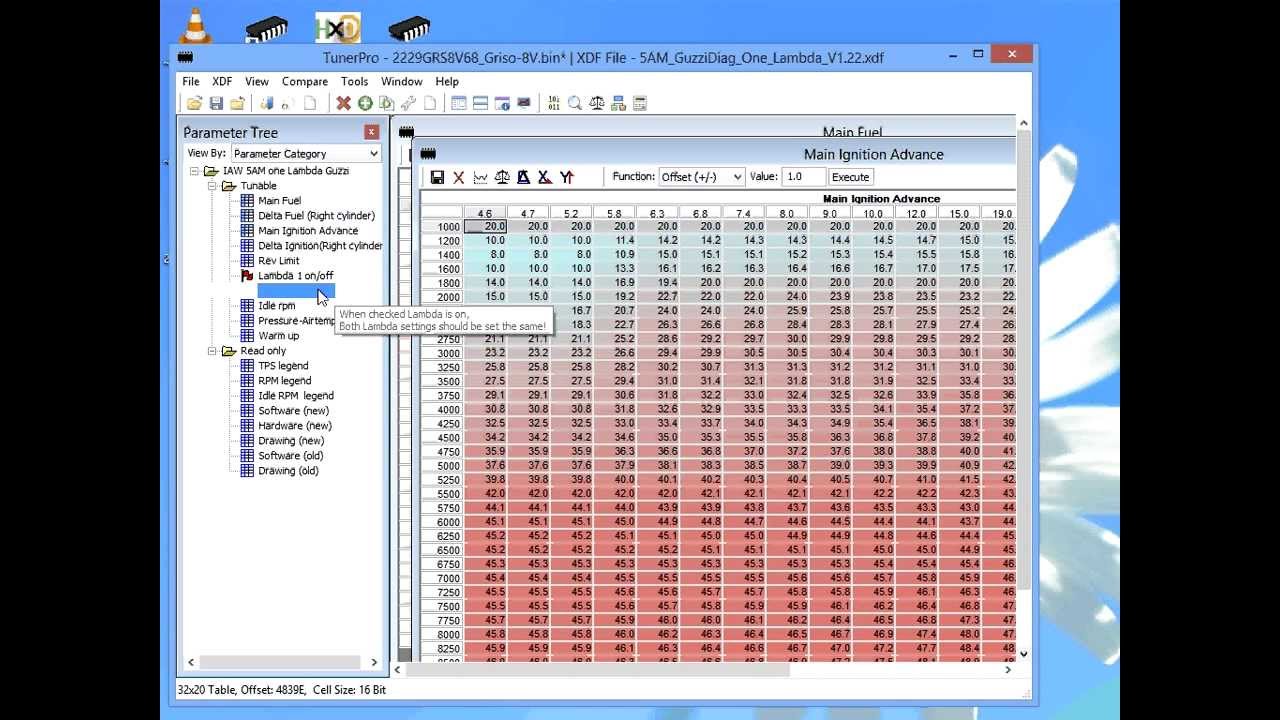Select Idle rpm tree item
Screen dimensions: 1280x720
277,306
